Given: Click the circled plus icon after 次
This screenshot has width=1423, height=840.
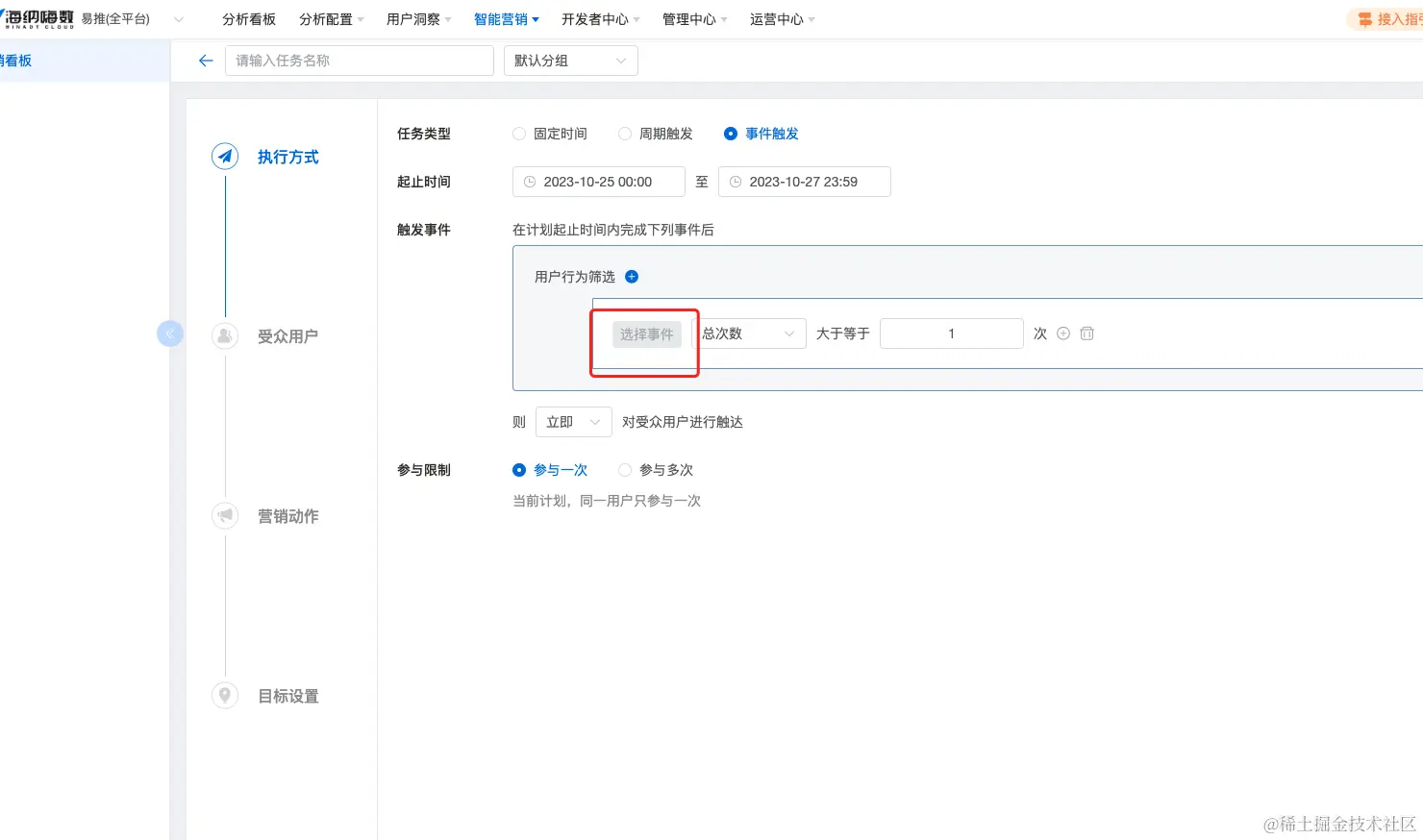Looking at the screenshot, I should [x=1063, y=334].
